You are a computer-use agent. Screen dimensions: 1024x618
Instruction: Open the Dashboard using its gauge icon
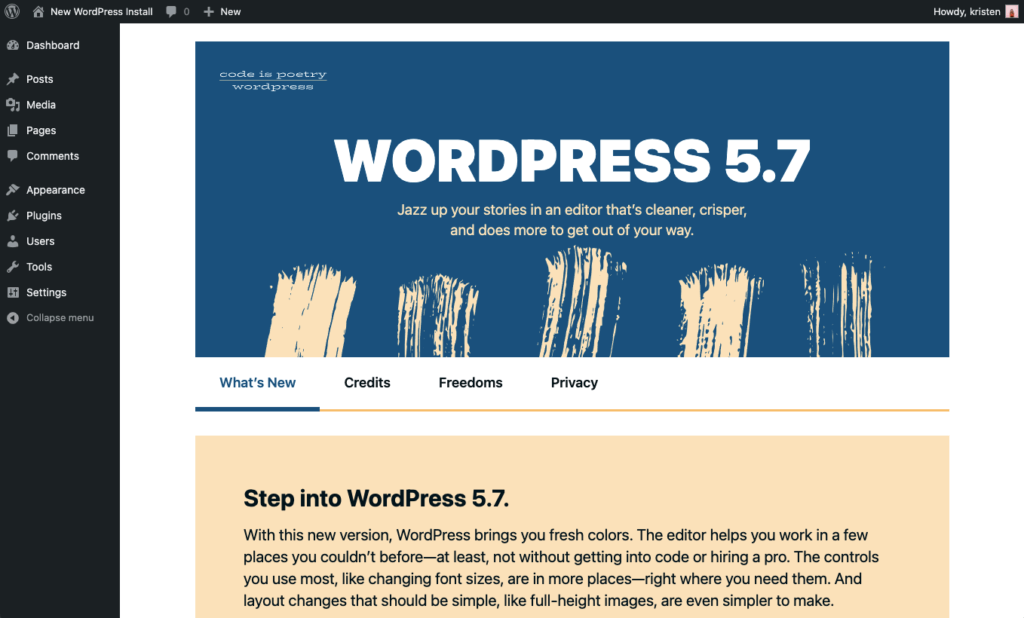coord(13,45)
